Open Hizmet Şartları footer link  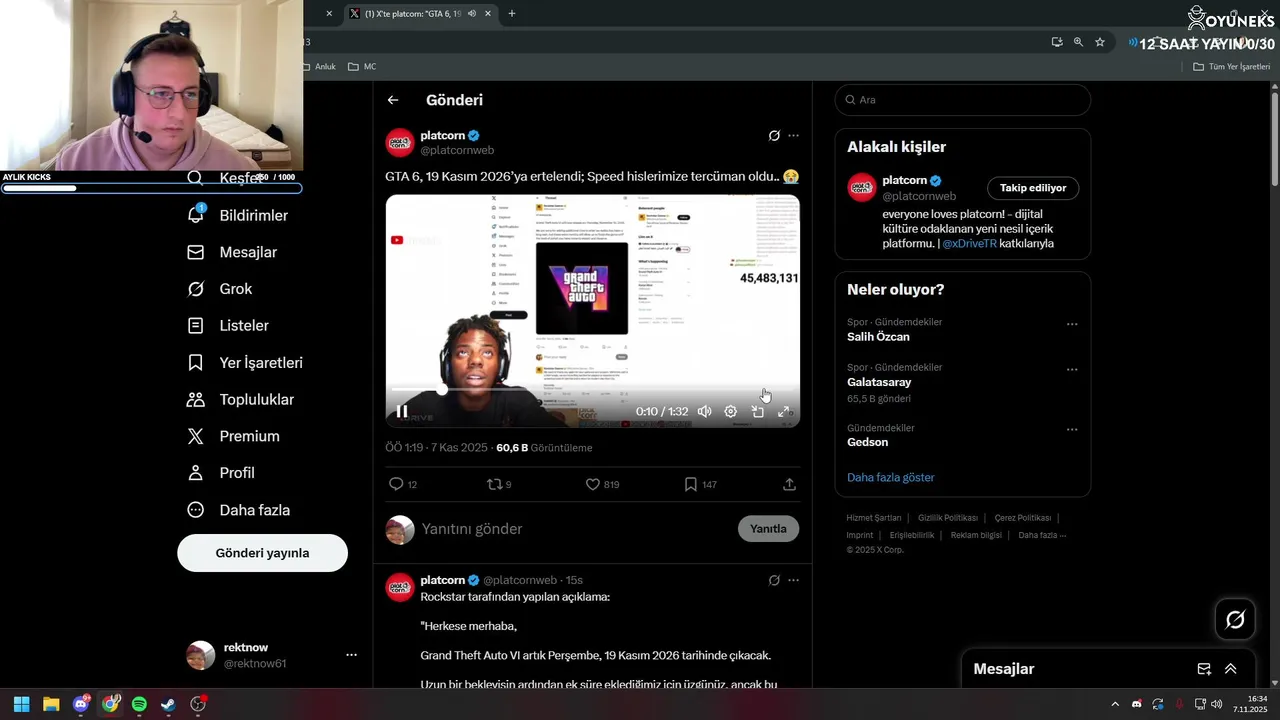click(x=874, y=518)
